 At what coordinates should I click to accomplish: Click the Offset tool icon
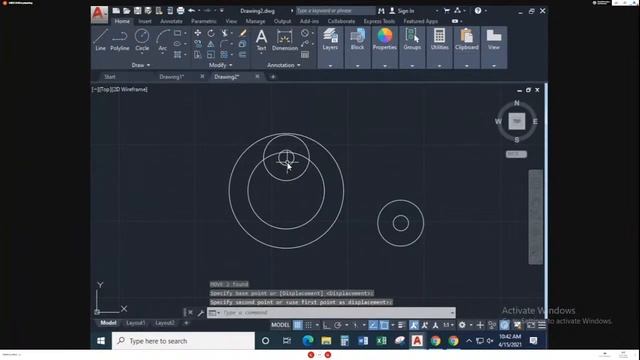(x=242, y=55)
